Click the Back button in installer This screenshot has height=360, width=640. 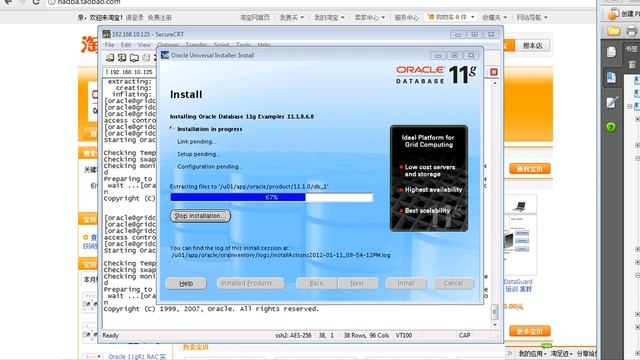click(x=316, y=283)
